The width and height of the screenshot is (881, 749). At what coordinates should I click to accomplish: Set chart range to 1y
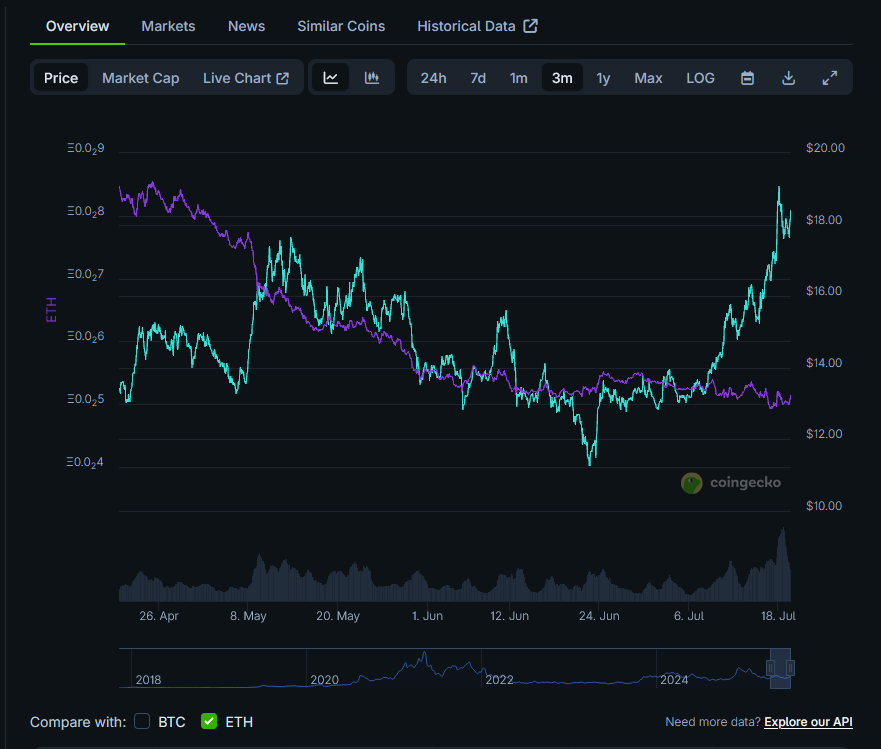coord(603,78)
